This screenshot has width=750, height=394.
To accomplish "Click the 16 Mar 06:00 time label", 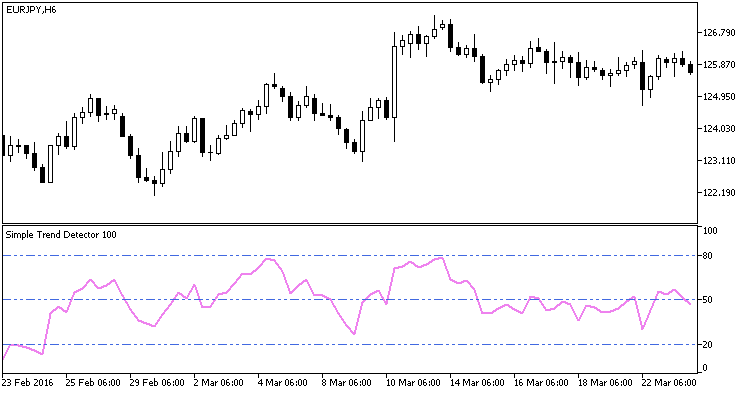I will point(541,383).
